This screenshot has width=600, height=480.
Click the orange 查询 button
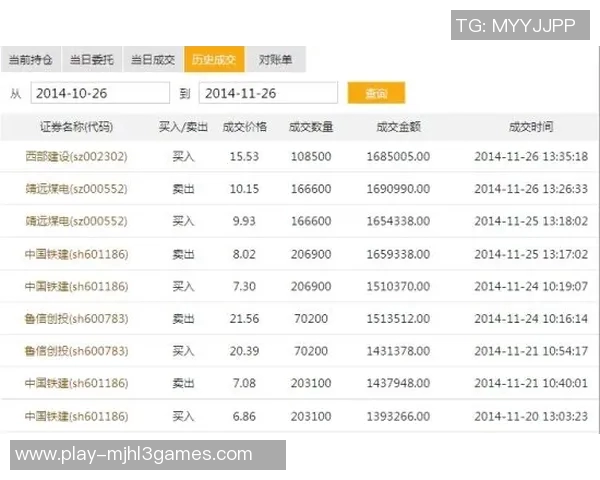point(376,93)
